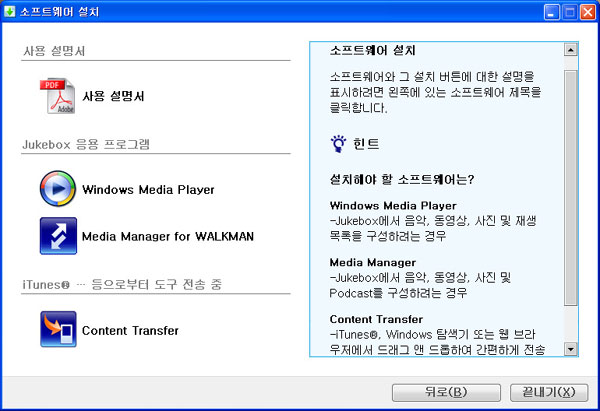Click the installer icon in title bar
Screen dimensions: 600x411
coord(10,11)
